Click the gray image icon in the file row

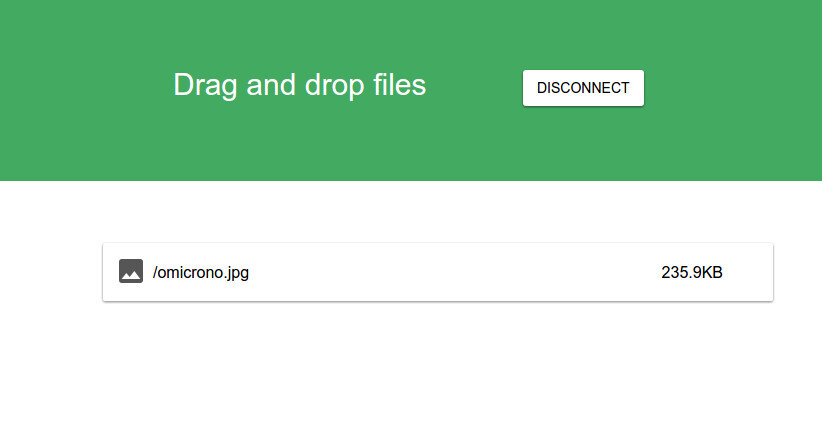coord(131,271)
